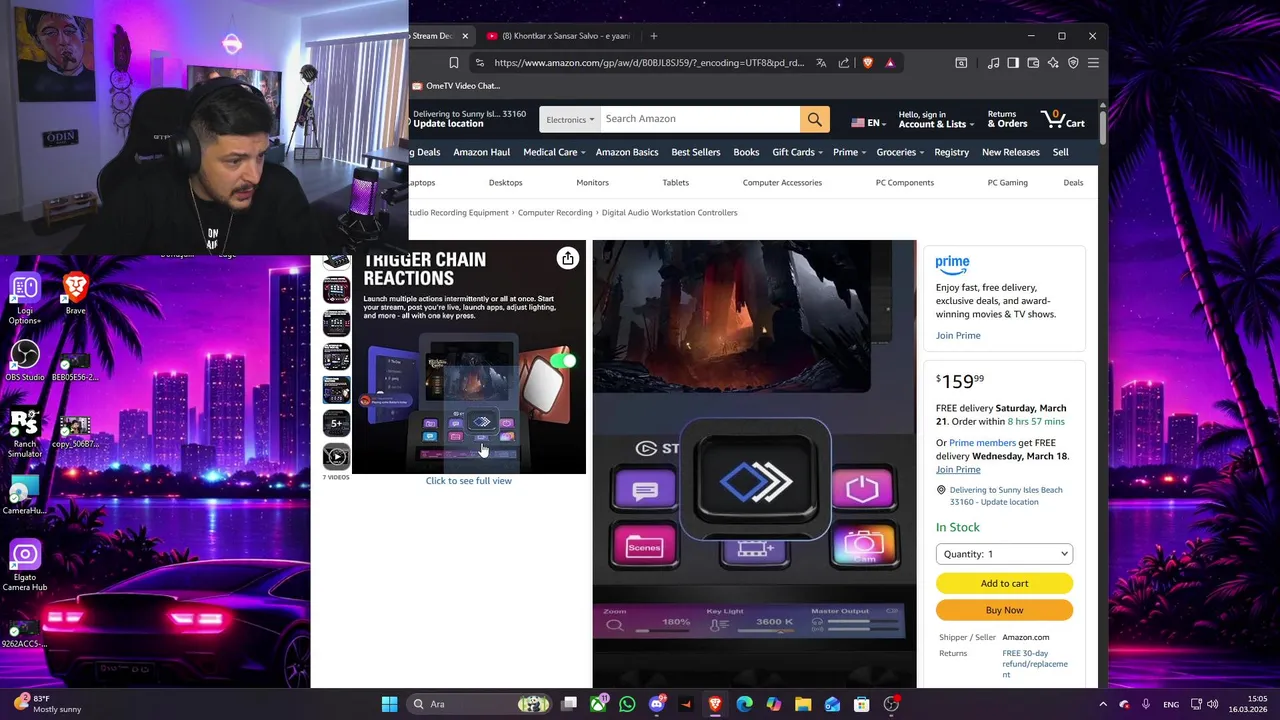Open the New Releases nav item
Screen dimensions: 1280x720
(x=1010, y=152)
